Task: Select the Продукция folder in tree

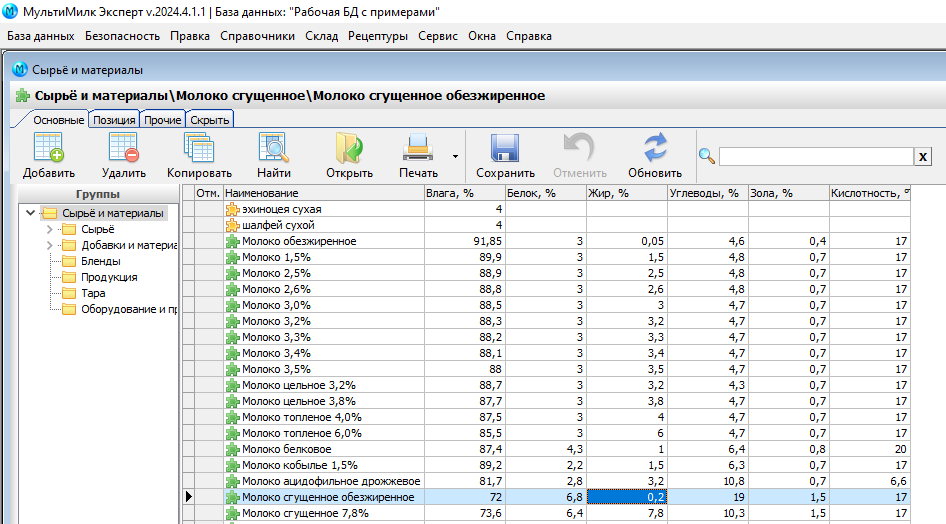Action: point(109,277)
